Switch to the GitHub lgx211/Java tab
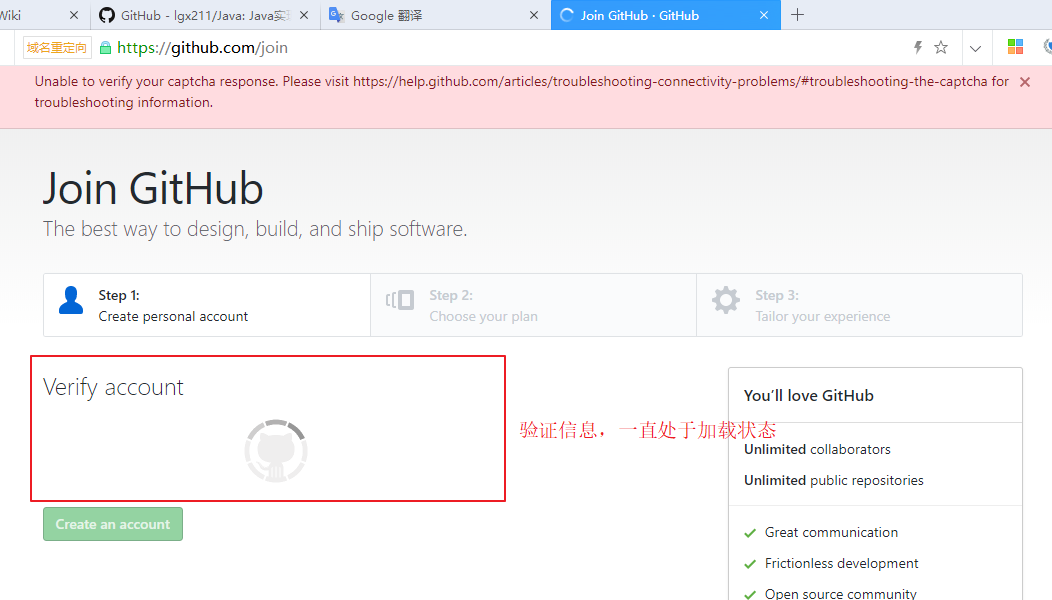 tap(204, 15)
